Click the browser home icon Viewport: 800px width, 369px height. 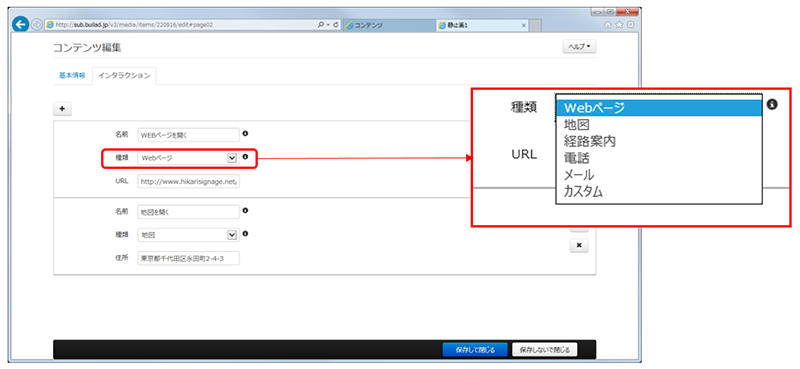click(608, 24)
